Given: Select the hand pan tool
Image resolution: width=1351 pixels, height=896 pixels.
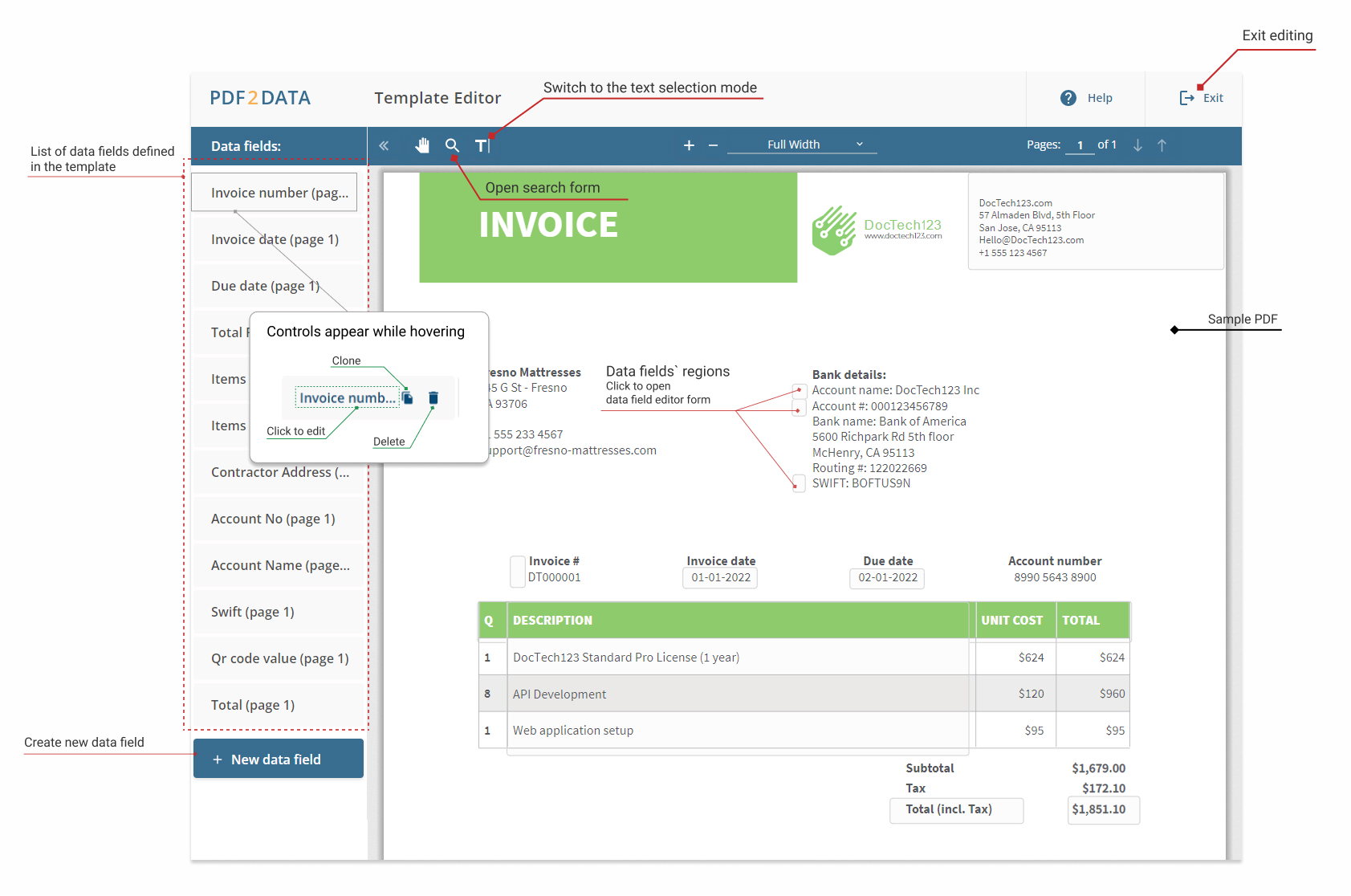Looking at the screenshot, I should 422,145.
